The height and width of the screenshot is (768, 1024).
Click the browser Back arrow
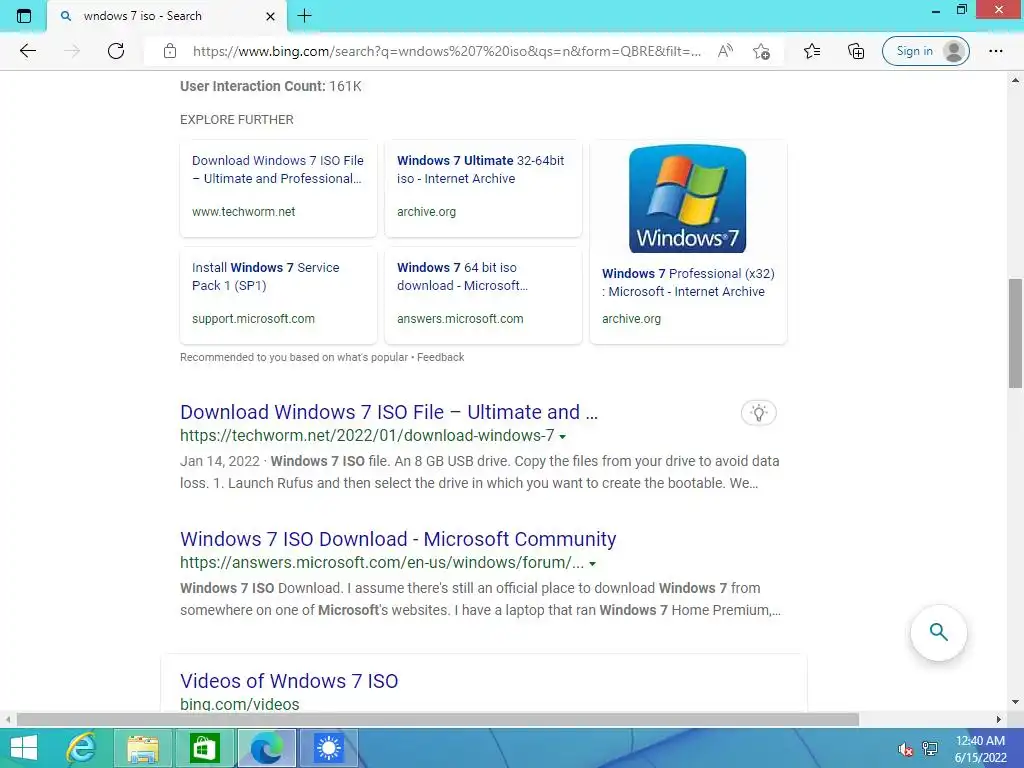point(27,51)
